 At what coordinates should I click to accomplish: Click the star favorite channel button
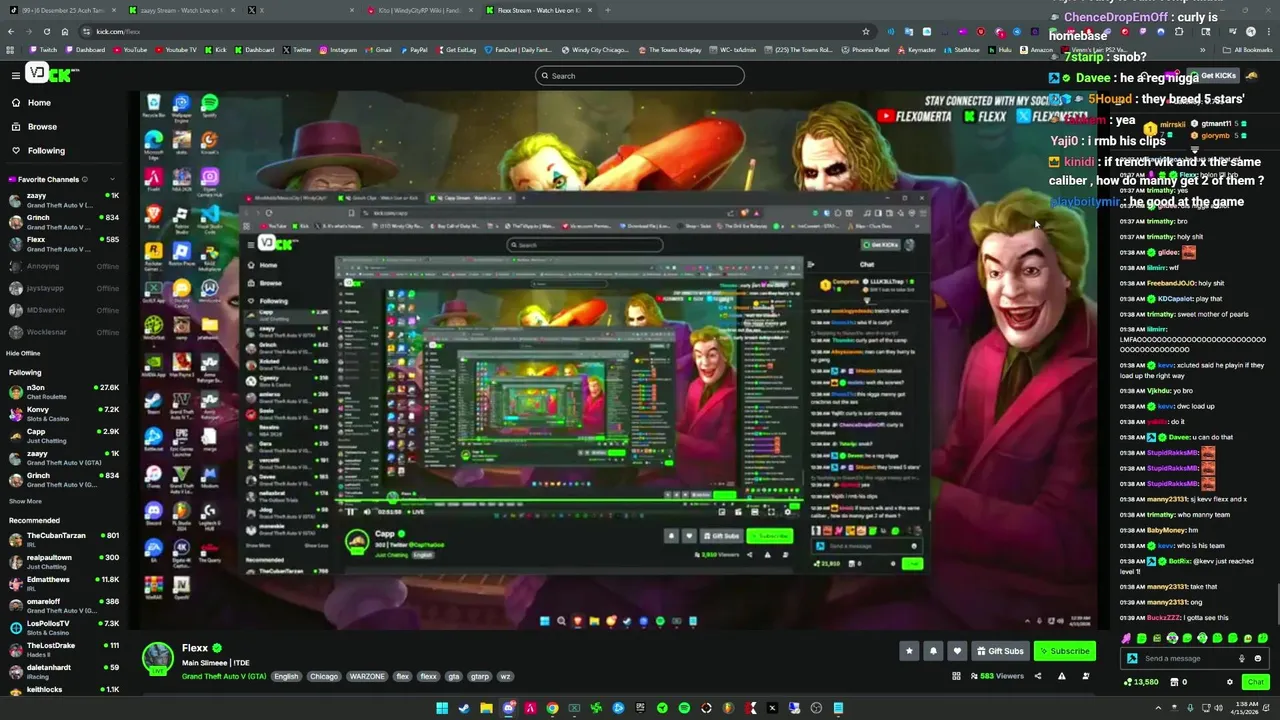point(909,651)
